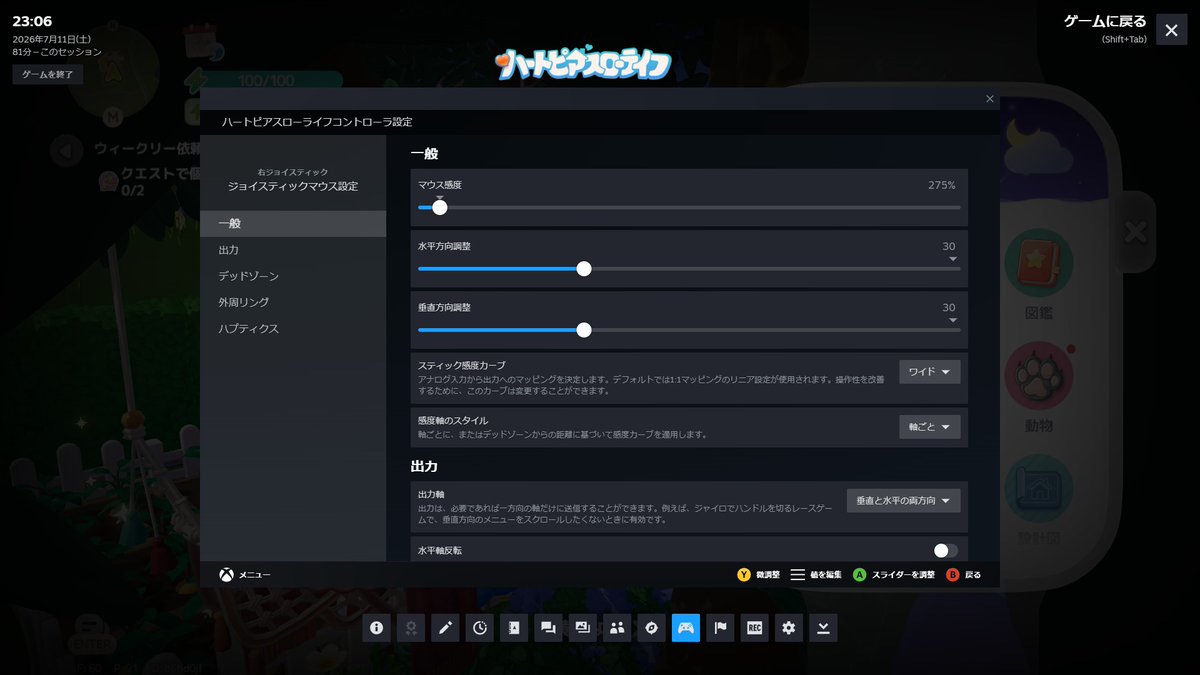Open the screenshots pictures icon
The width and height of the screenshot is (1200, 675).
(583, 628)
